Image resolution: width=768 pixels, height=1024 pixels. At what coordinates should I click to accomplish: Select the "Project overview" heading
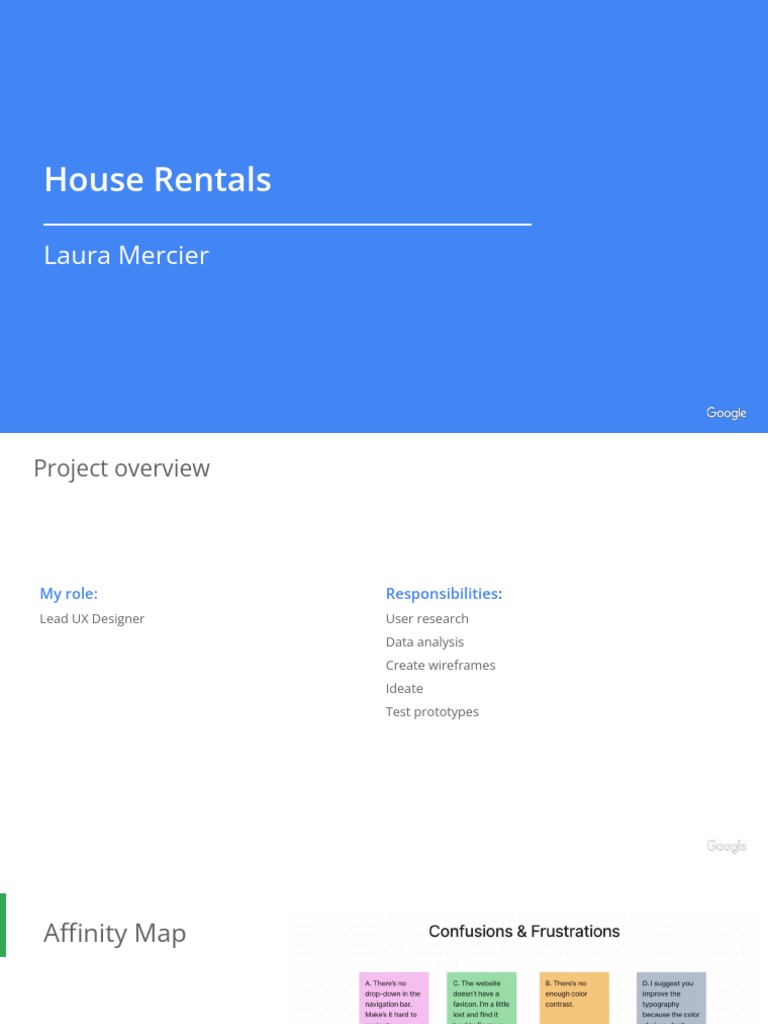(121, 468)
